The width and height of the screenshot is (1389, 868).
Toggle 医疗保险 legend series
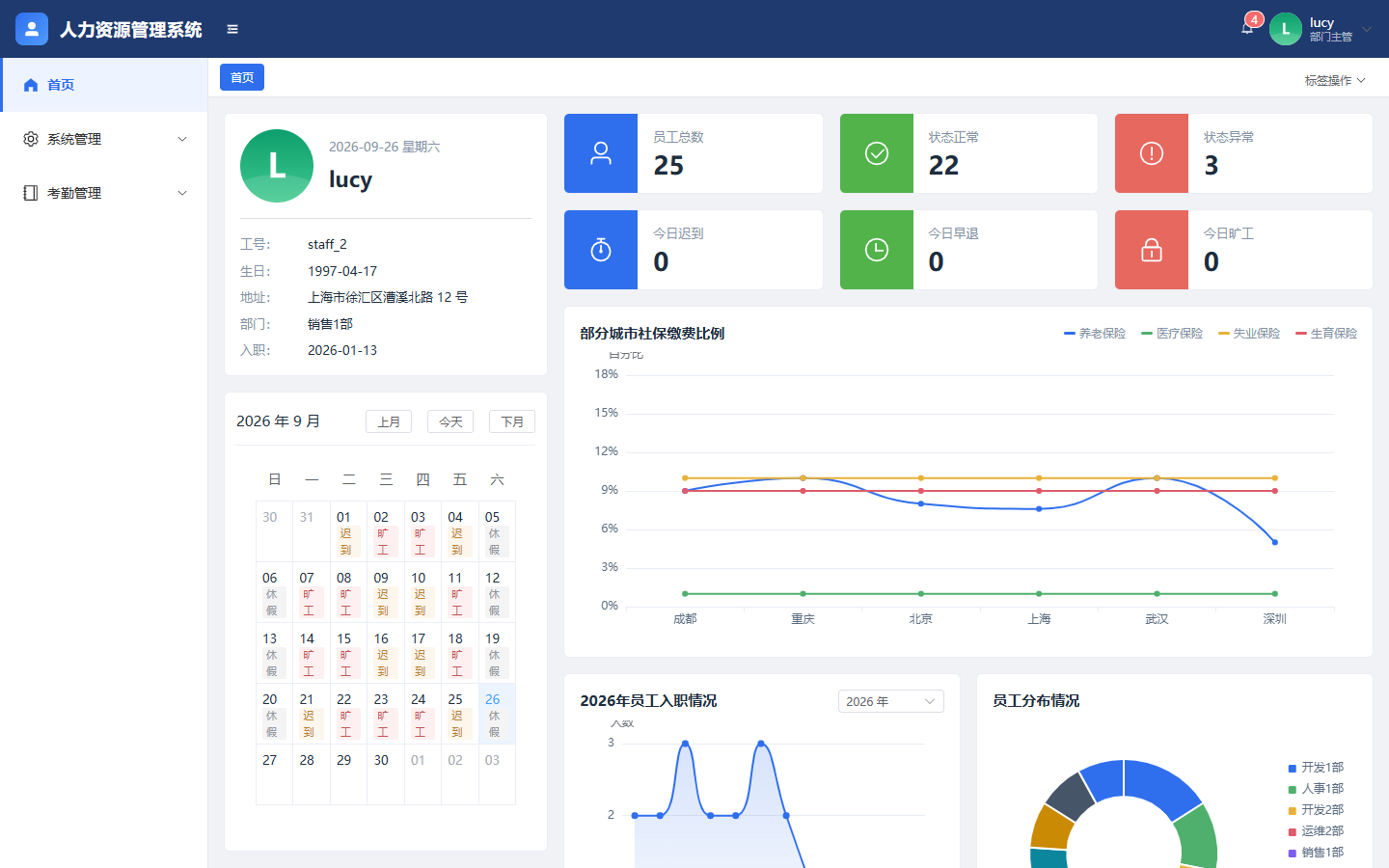pyautogui.click(x=1172, y=334)
